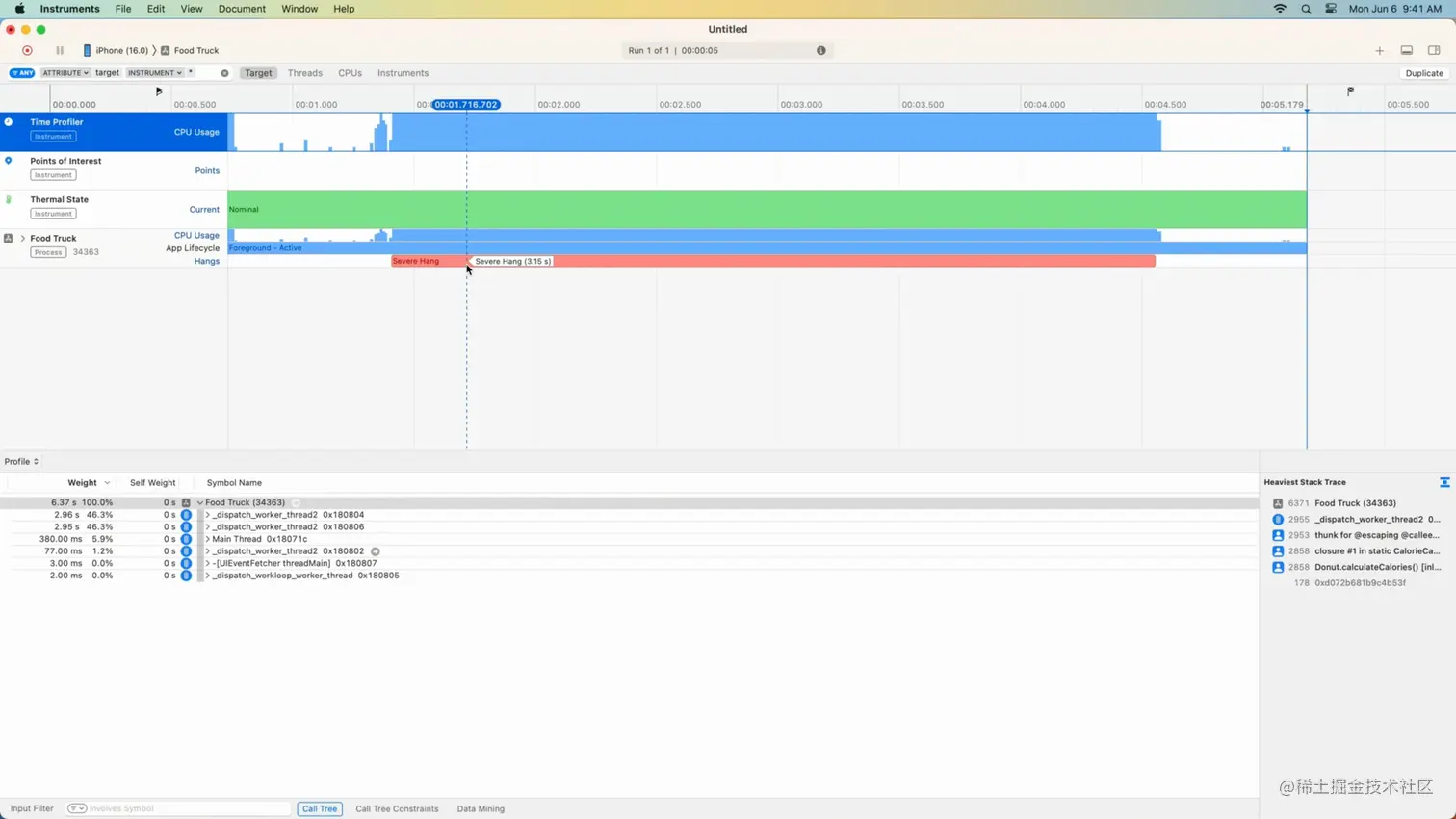This screenshot has width=1456, height=819.
Task: Open Spotlight search from menu bar
Action: [x=1306, y=9]
